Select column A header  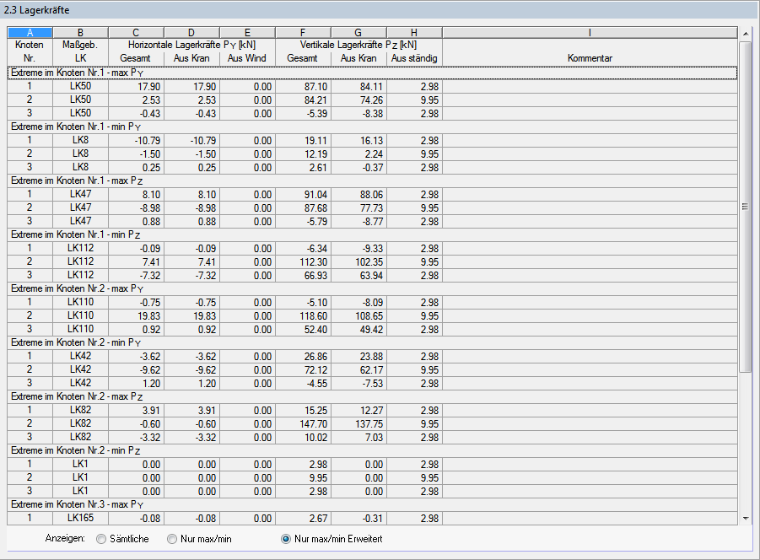30,33
